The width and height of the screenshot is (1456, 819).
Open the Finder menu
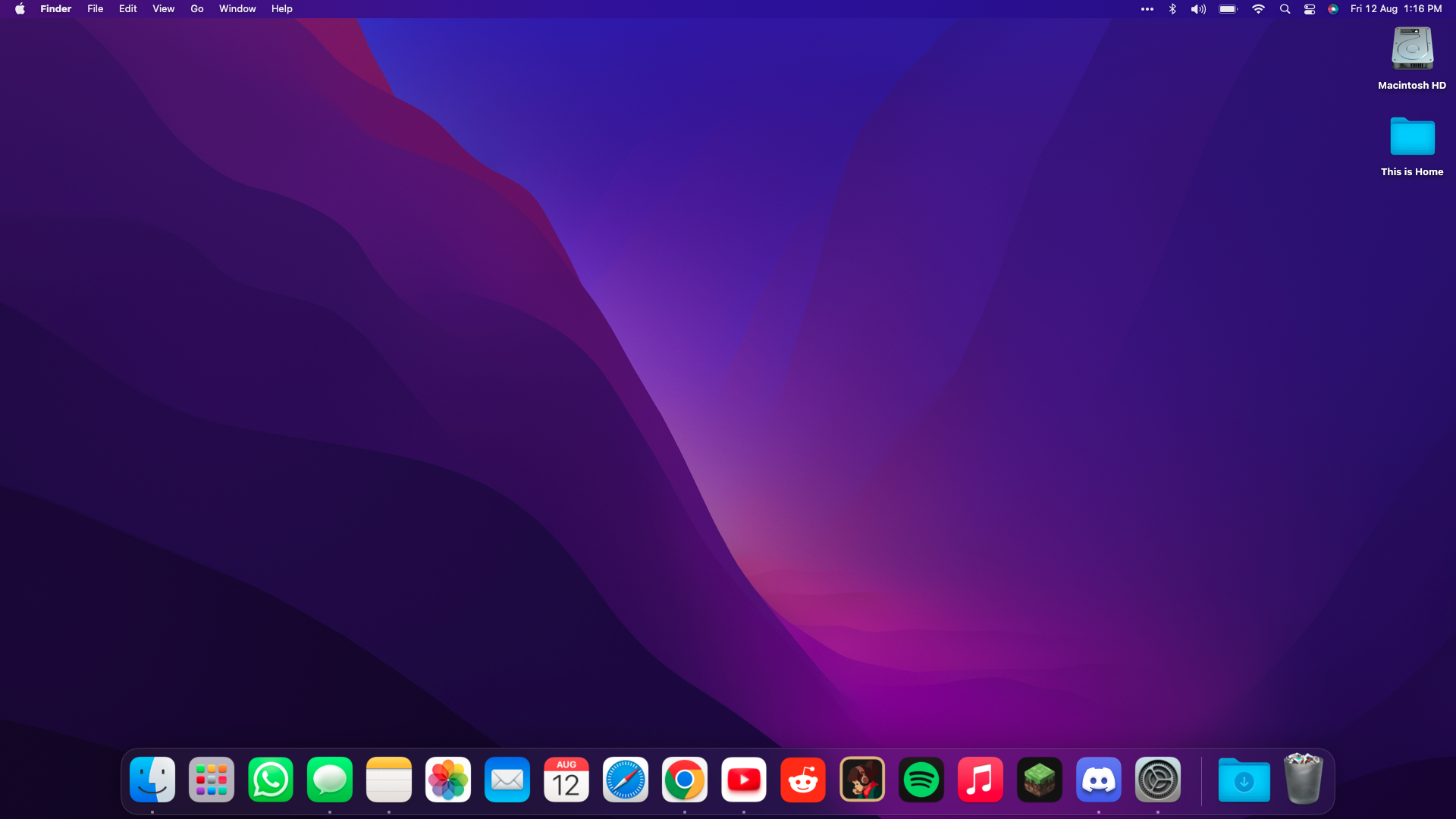55,9
